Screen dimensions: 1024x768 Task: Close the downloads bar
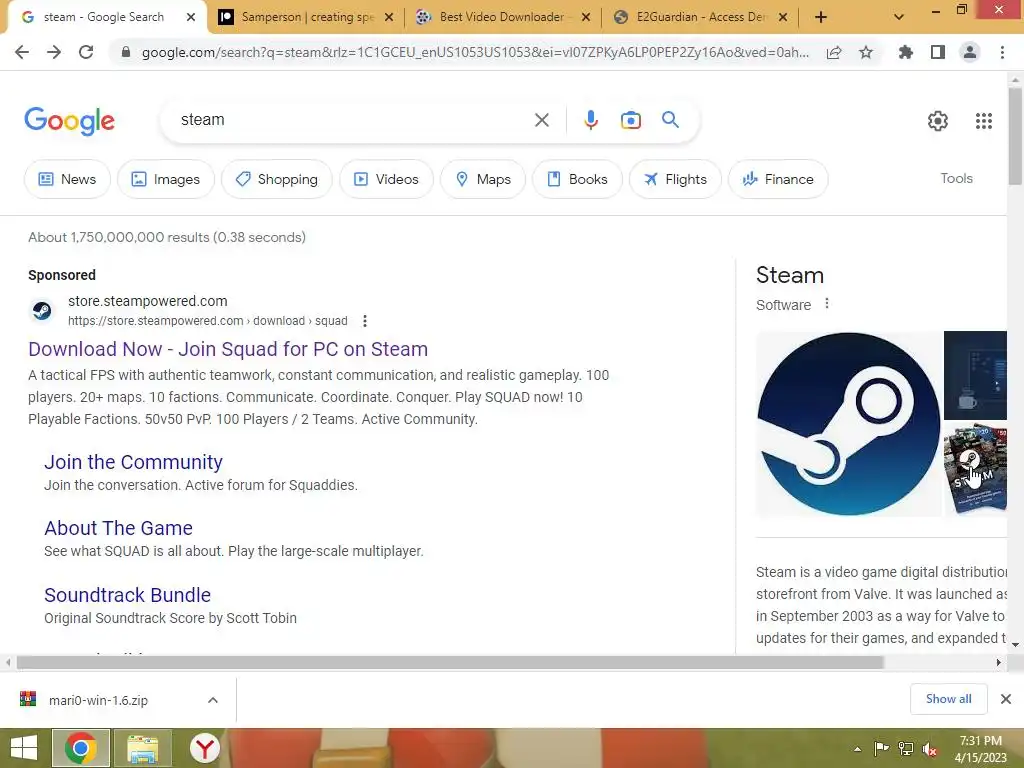(x=1006, y=699)
